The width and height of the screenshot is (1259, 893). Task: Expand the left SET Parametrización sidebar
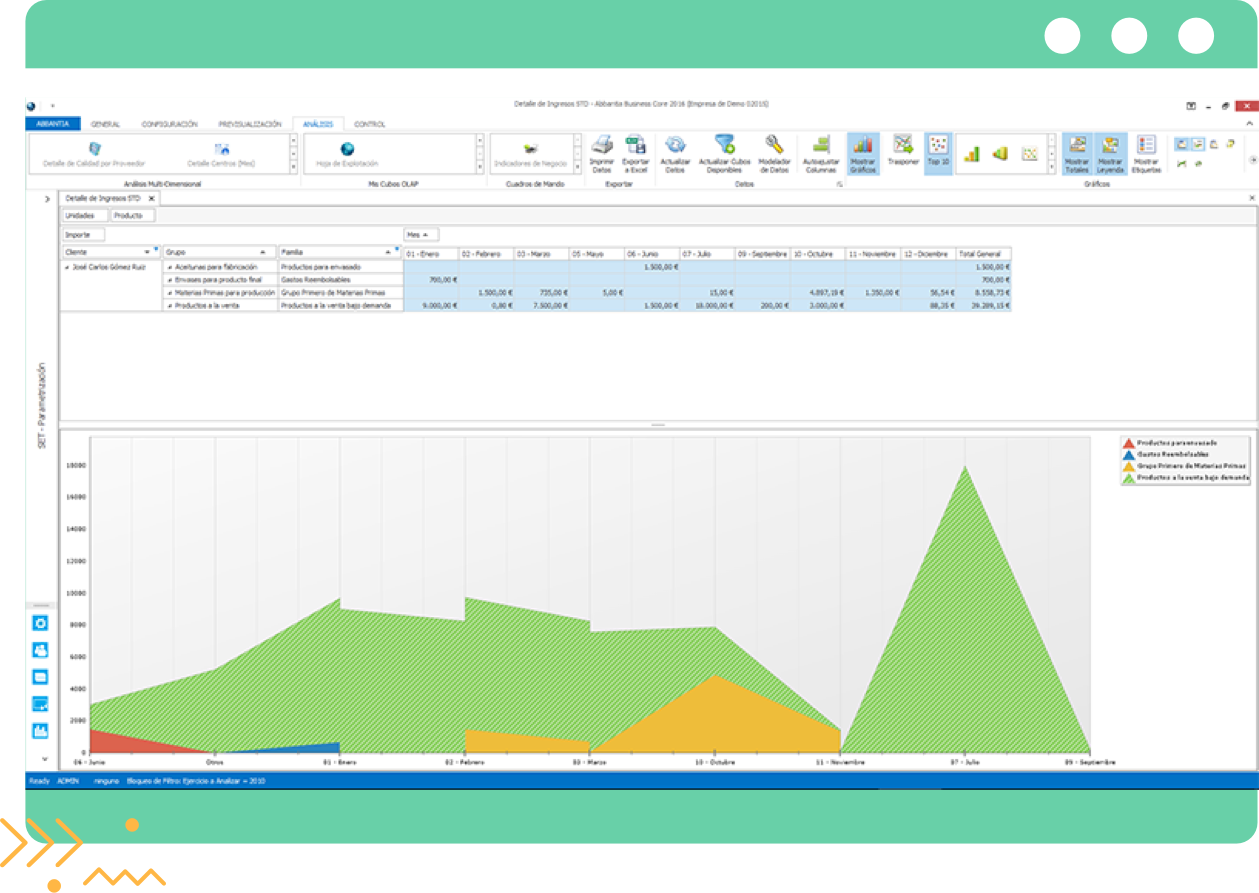pos(47,200)
